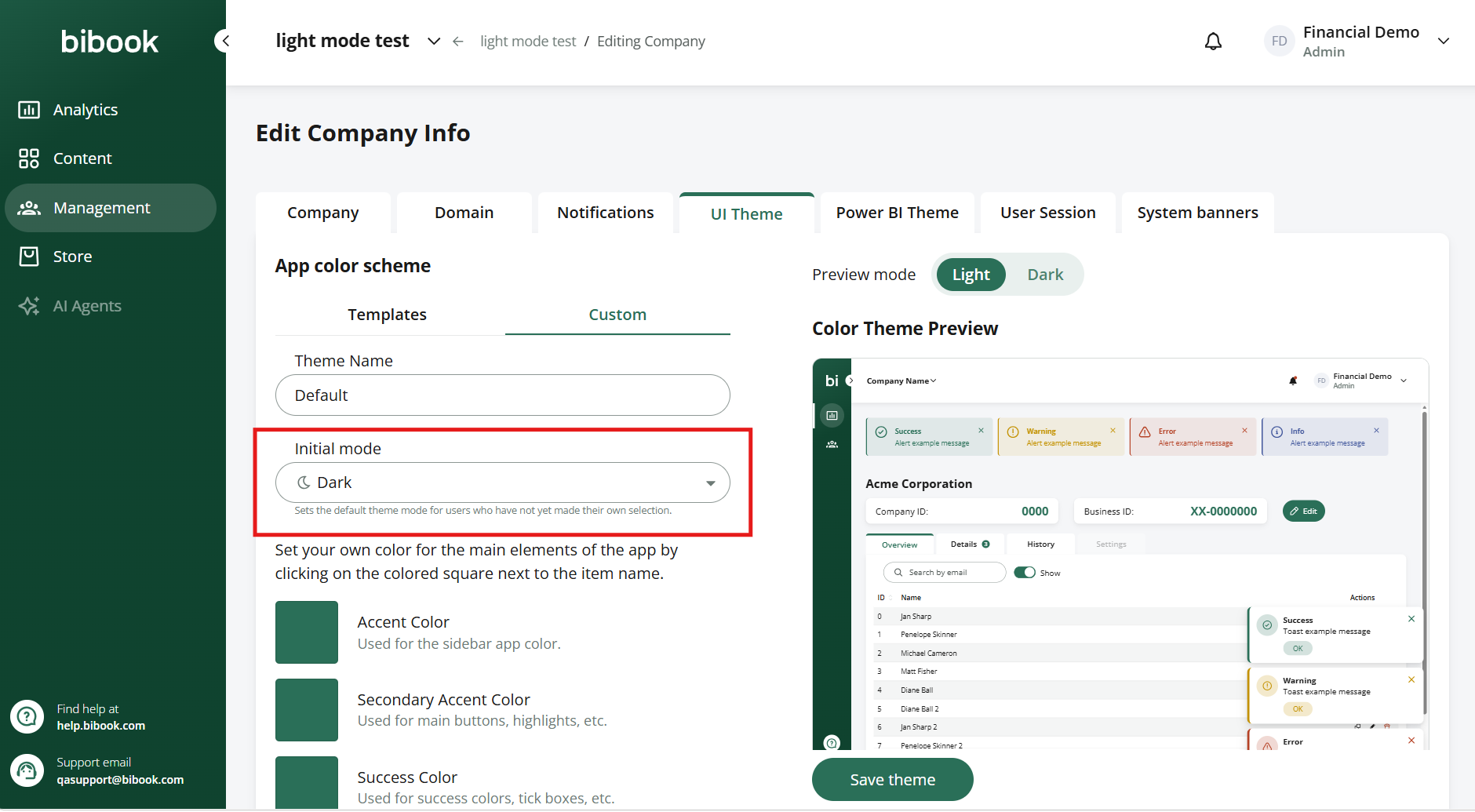Open the Content section icon

[29, 158]
